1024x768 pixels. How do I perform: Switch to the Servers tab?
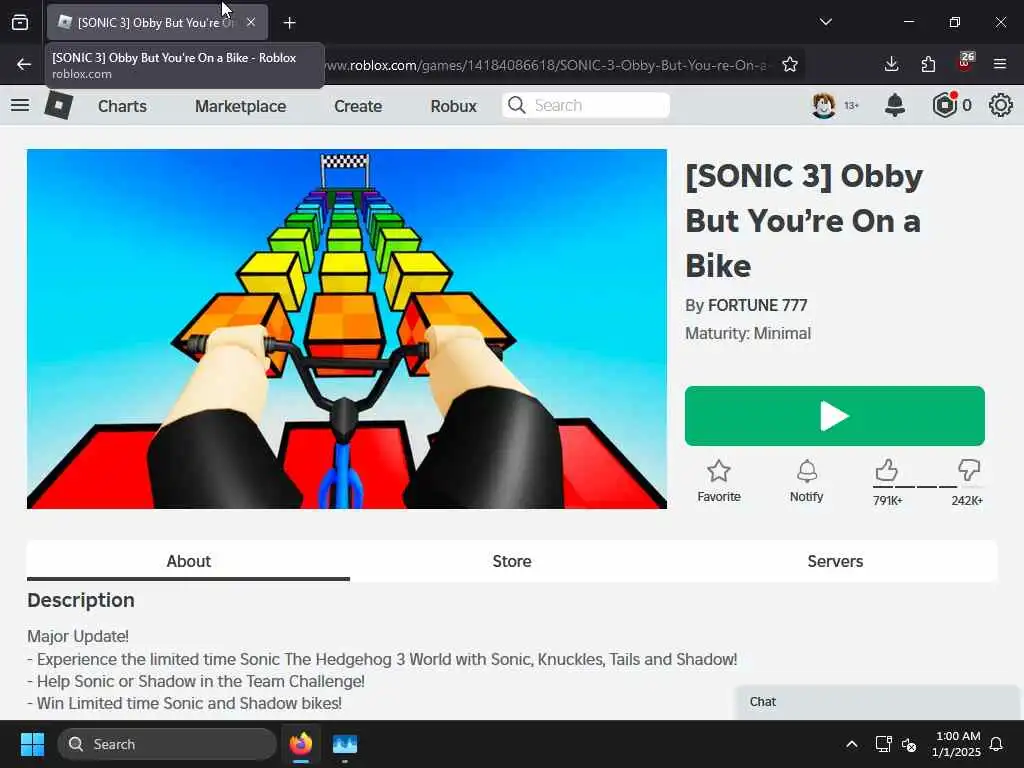coord(835,561)
